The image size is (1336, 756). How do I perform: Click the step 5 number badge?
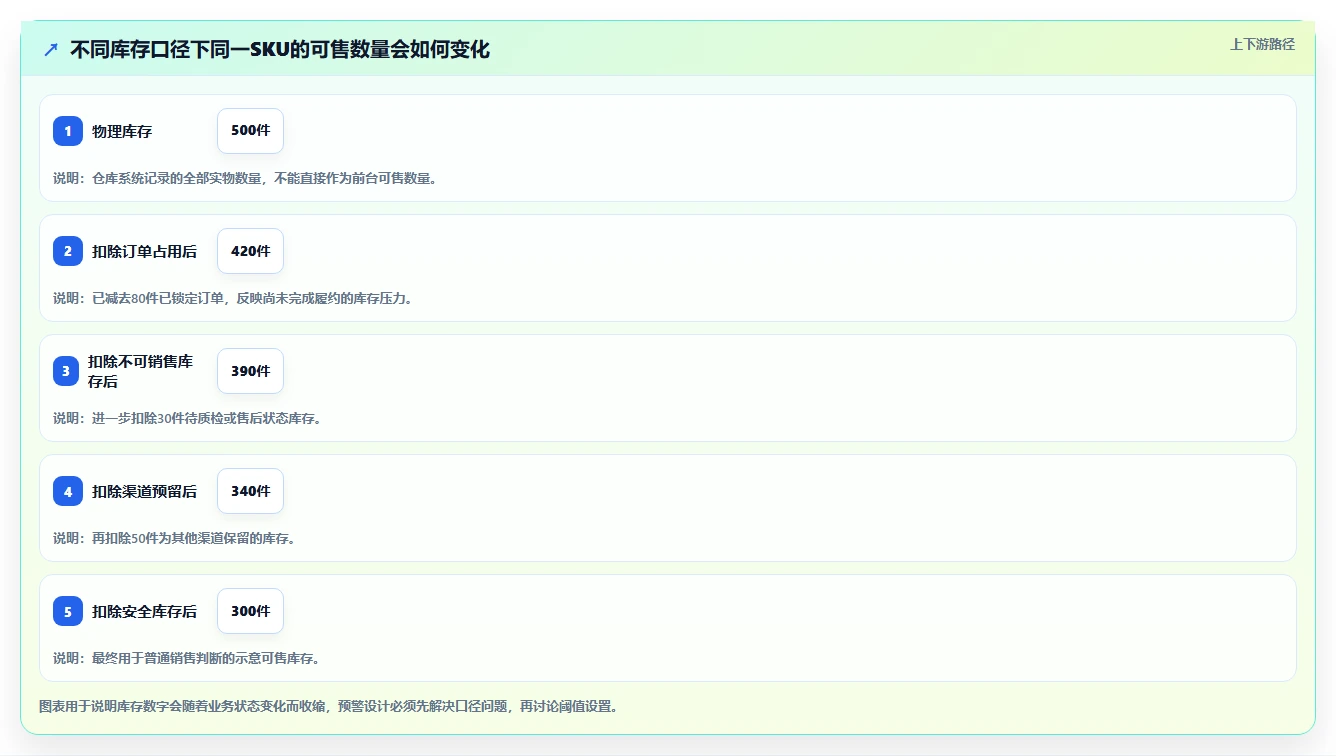click(68, 611)
